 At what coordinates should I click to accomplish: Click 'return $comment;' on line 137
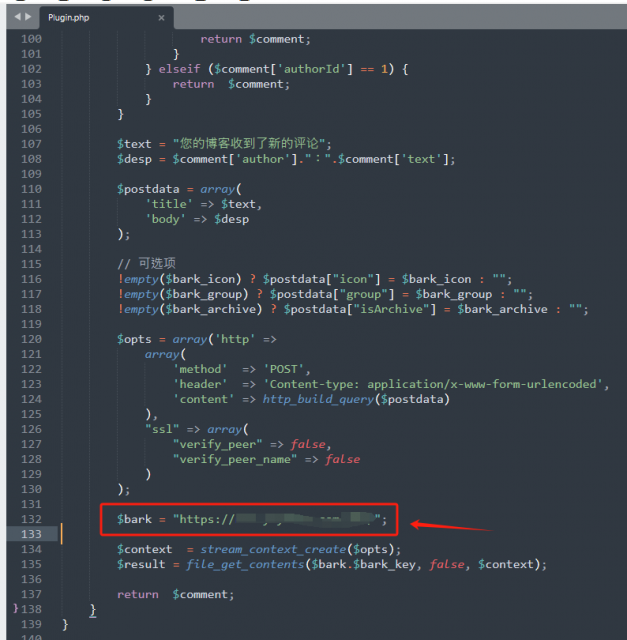(x=176, y=594)
